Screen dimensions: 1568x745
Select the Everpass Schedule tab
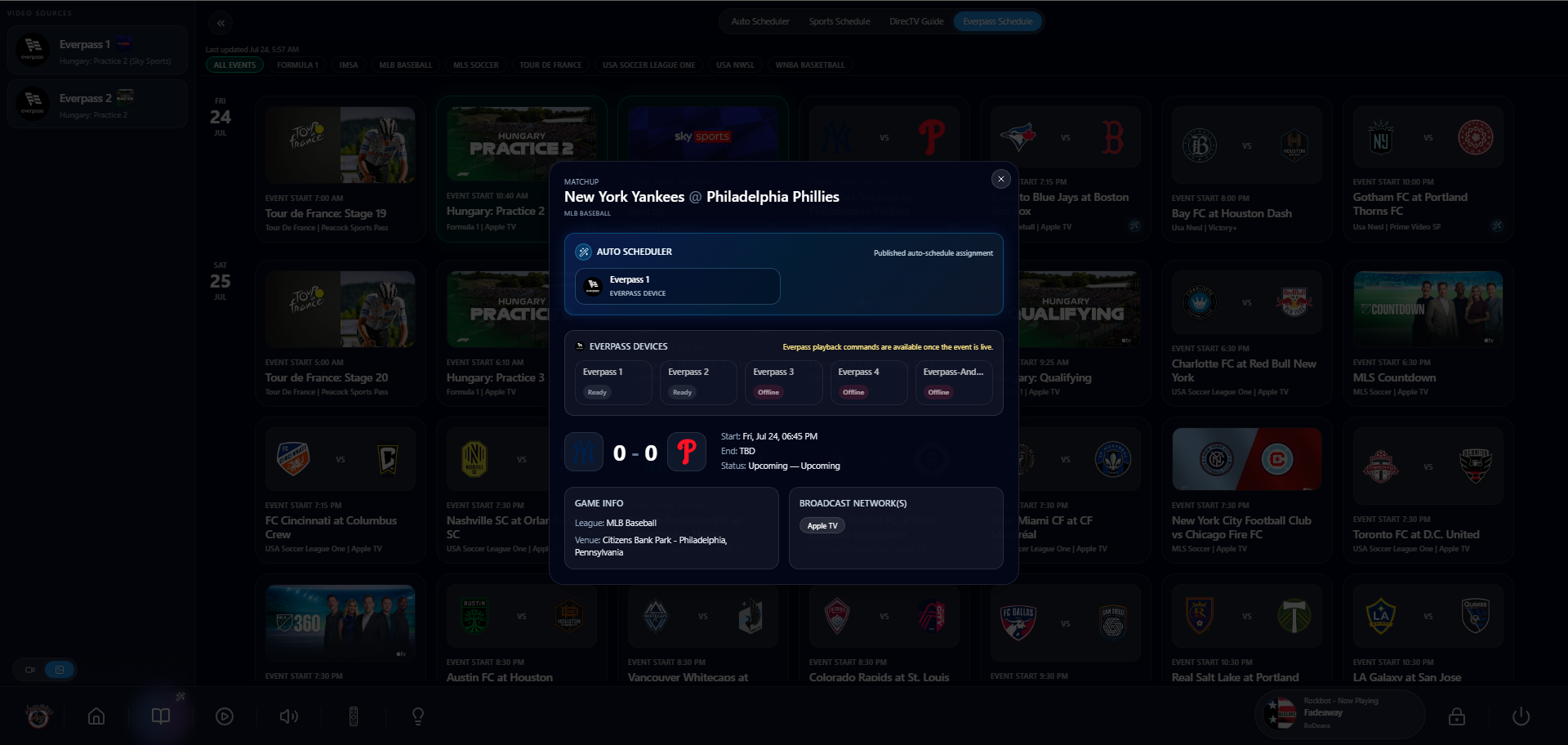(x=998, y=21)
